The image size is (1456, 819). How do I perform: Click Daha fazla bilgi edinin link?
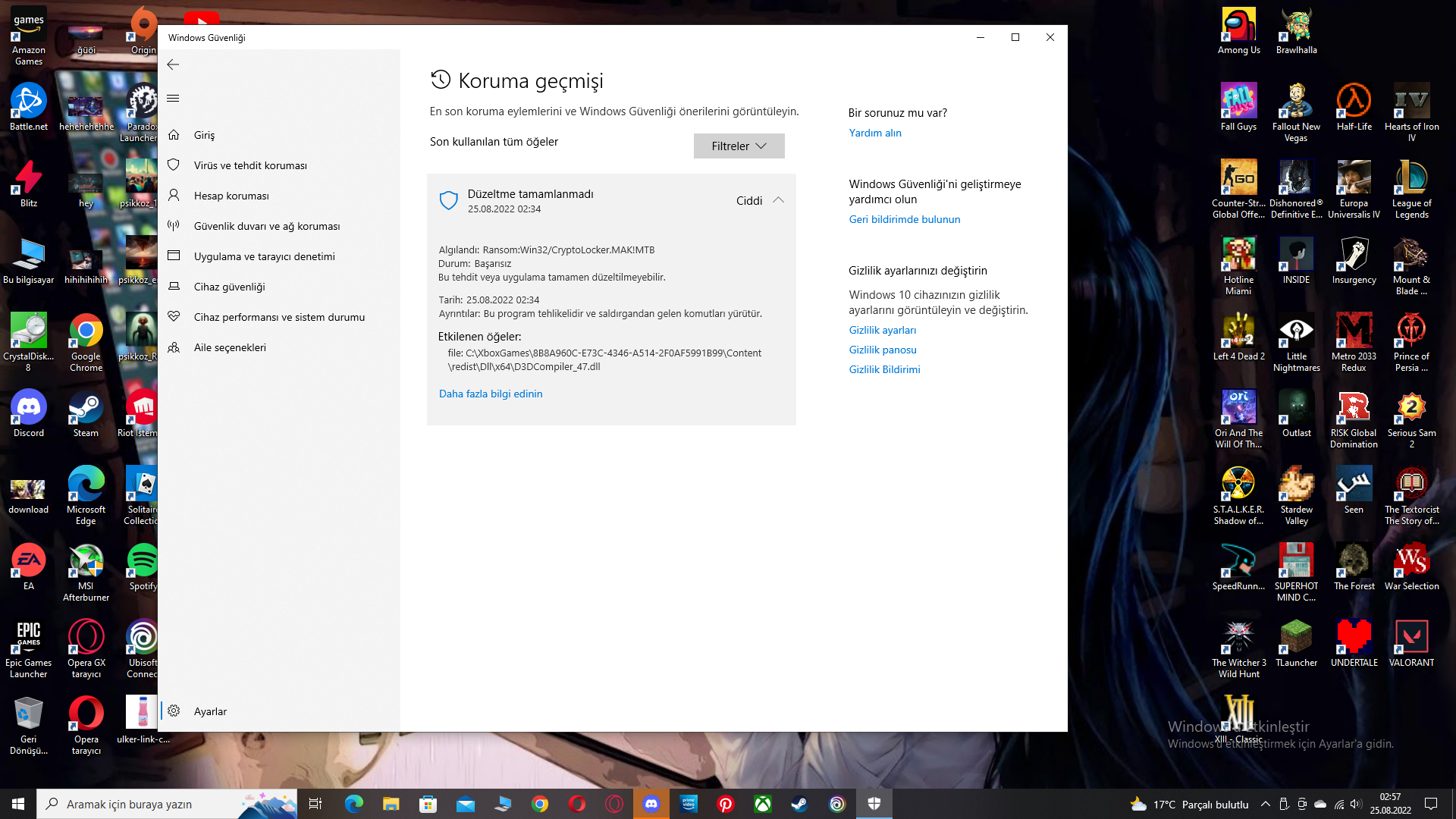tap(491, 394)
